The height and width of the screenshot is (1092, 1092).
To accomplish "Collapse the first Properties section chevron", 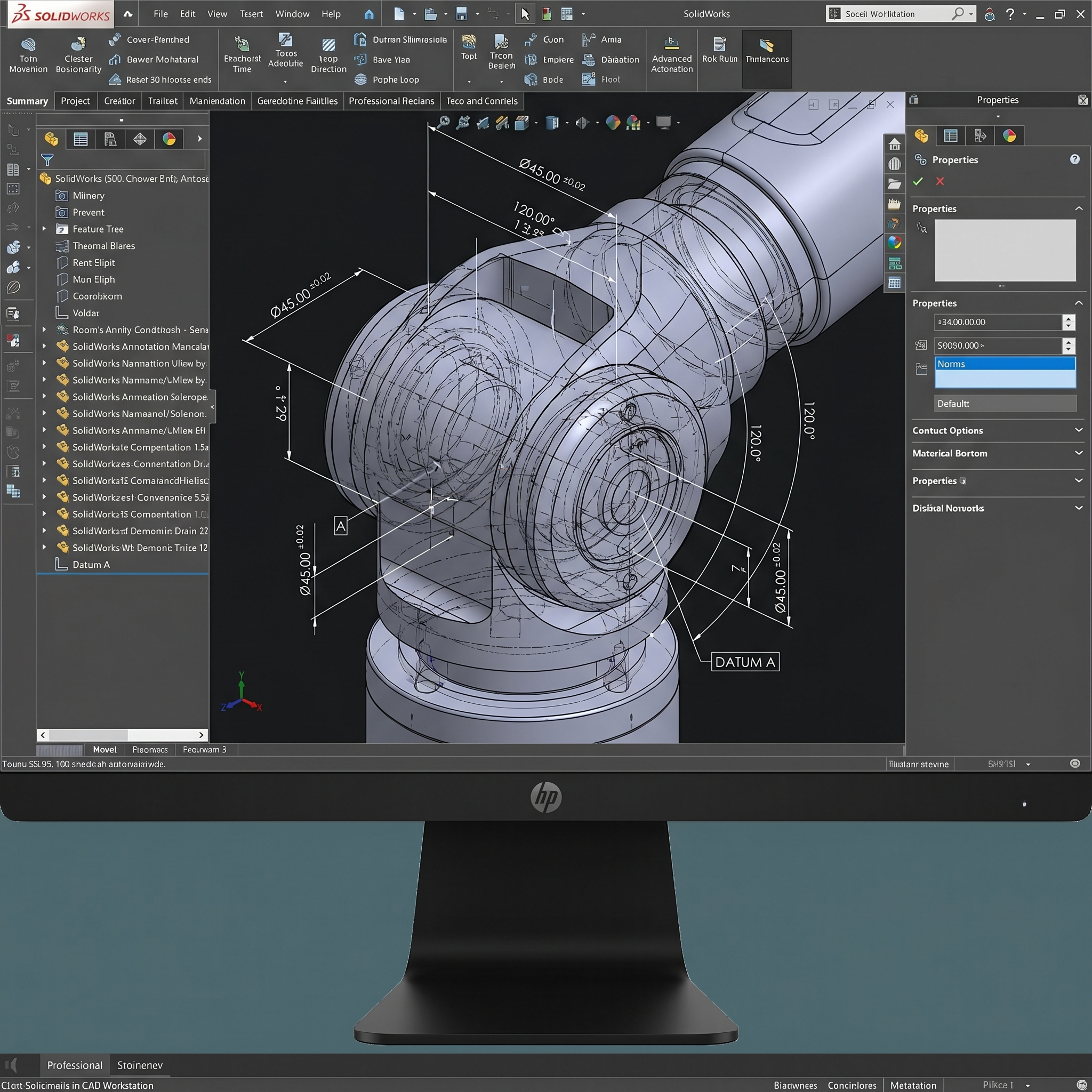I will coord(1079,208).
